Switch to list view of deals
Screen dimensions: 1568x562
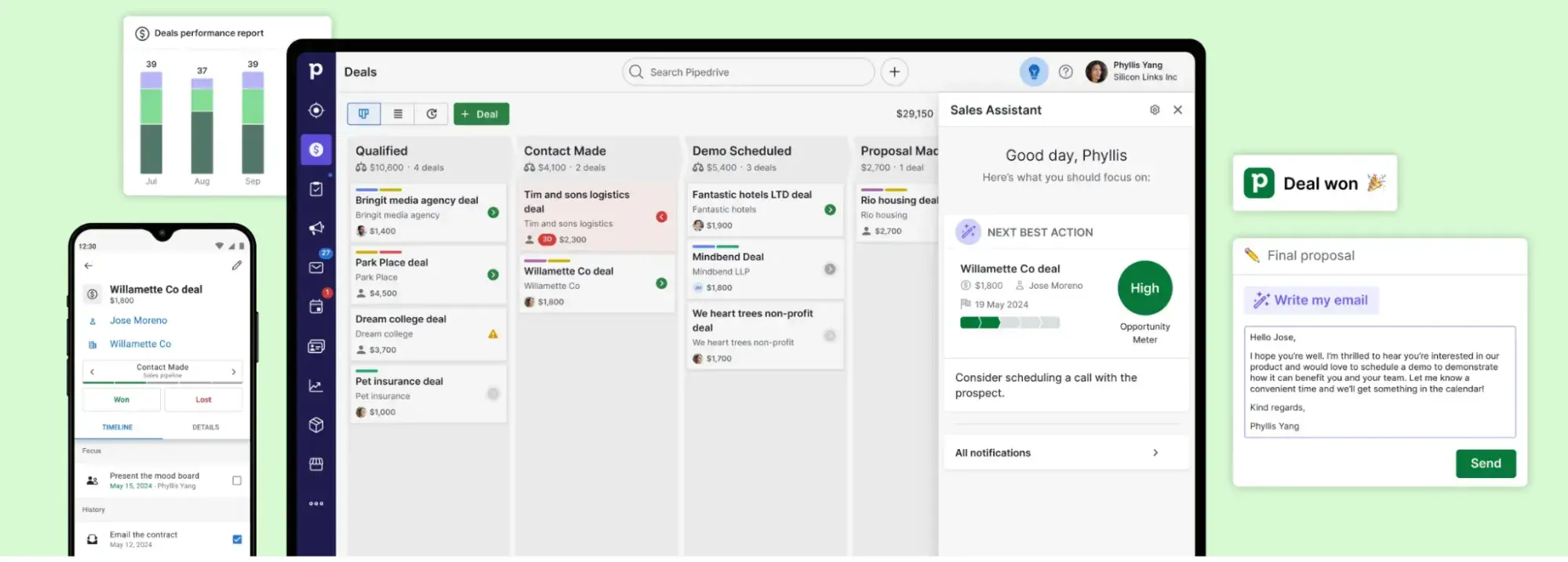point(398,114)
